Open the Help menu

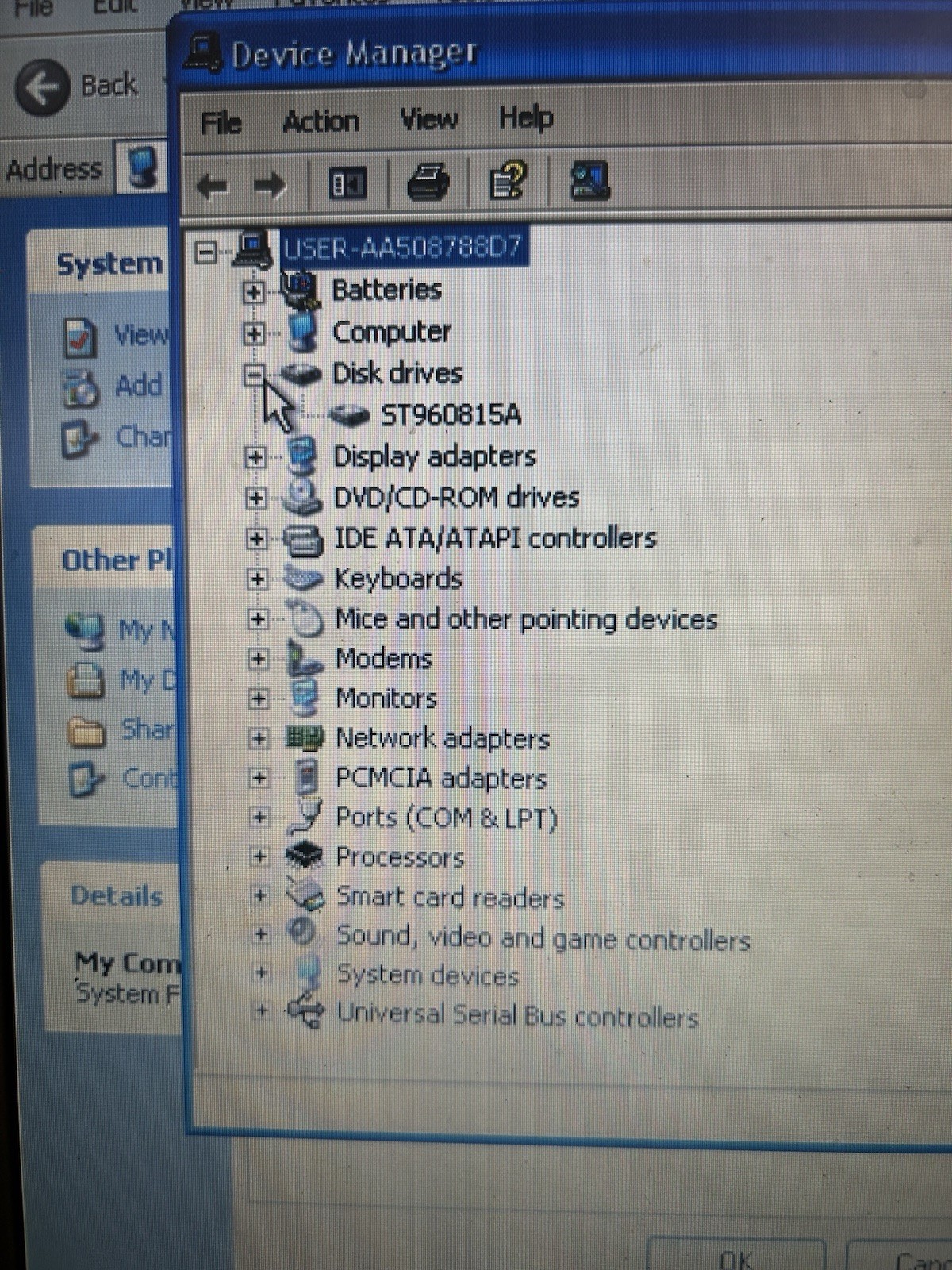tap(525, 117)
